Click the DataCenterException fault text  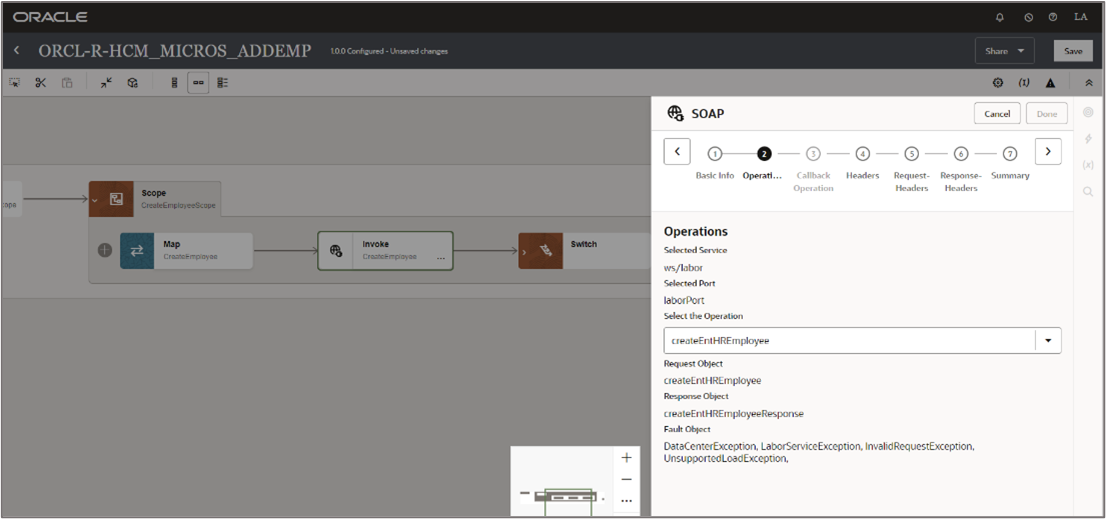point(711,447)
